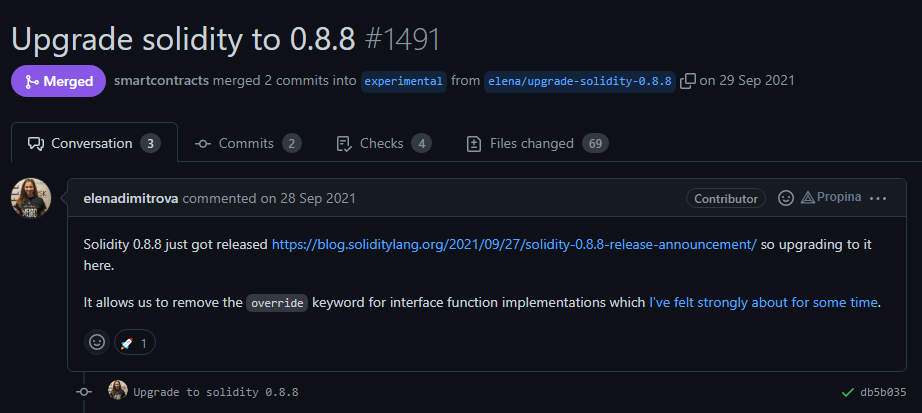Click the green check status icon for the commit
Image resolution: width=922 pixels, height=413 pixels.
[848, 392]
